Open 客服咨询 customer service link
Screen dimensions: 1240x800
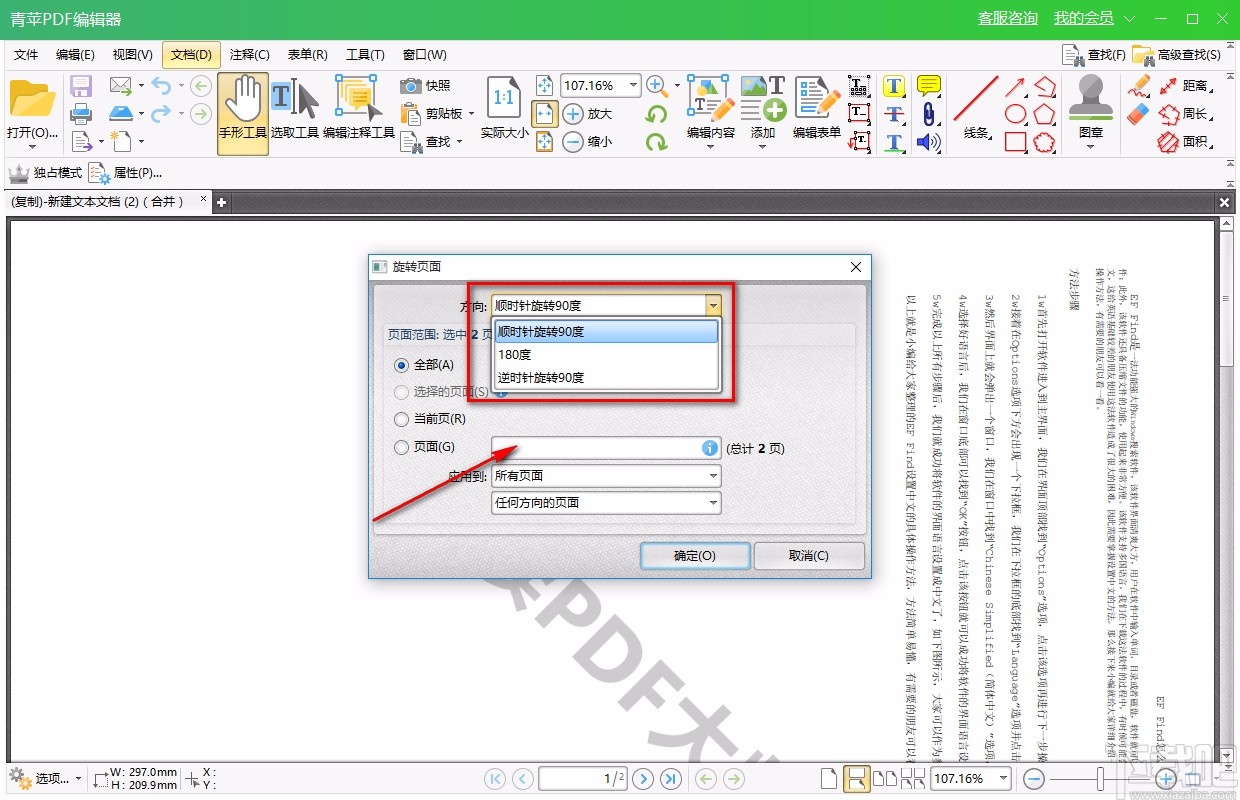pyautogui.click(x=1008, y=18)
